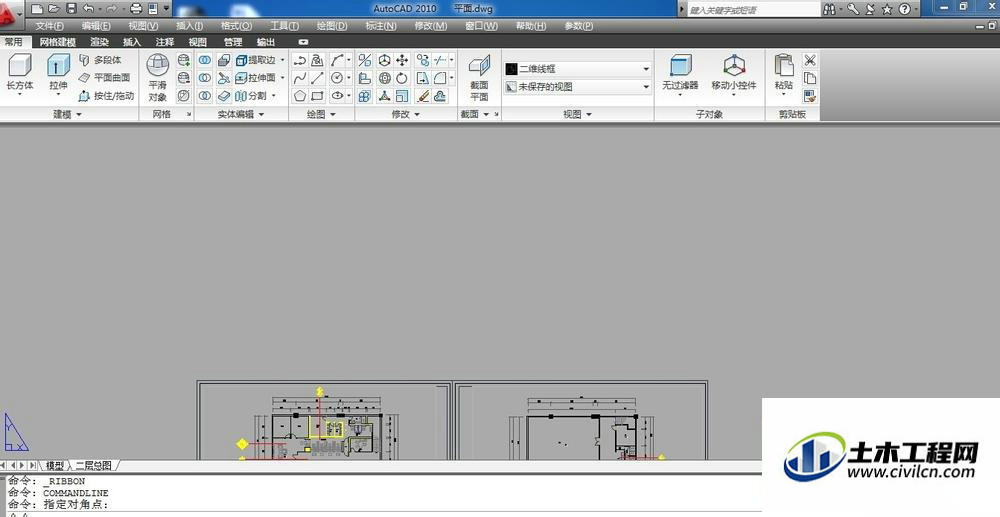The width and height of the screenshot is (1000, 517).
Task: Click the 按住/拖动 presspull tool
Action: [x=106, y=96]
